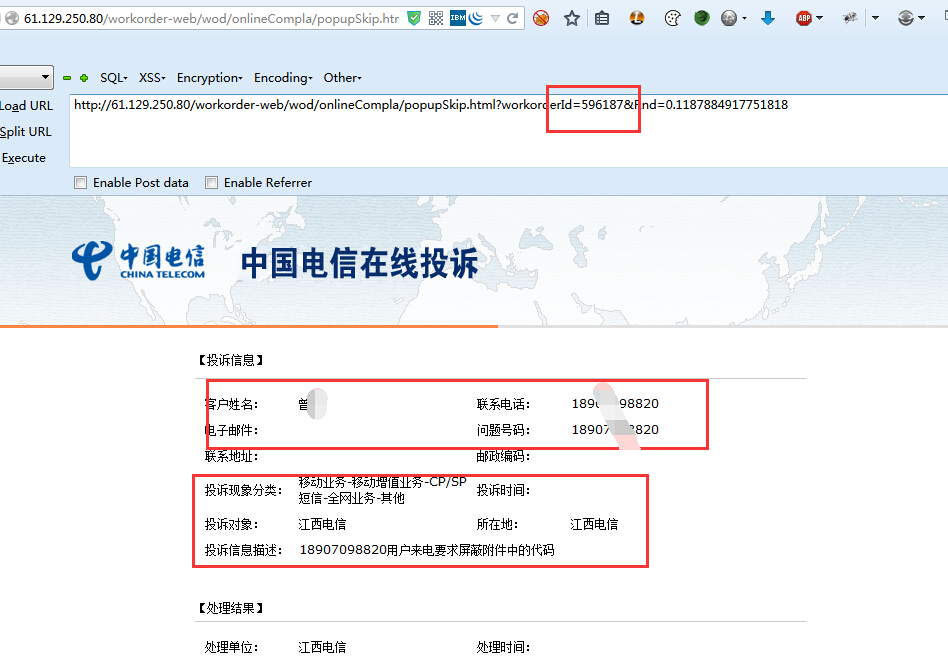This screenshot has height=656, width=948.
Task: Open the SQL menu in HackBar
Action: click(114, 77)
